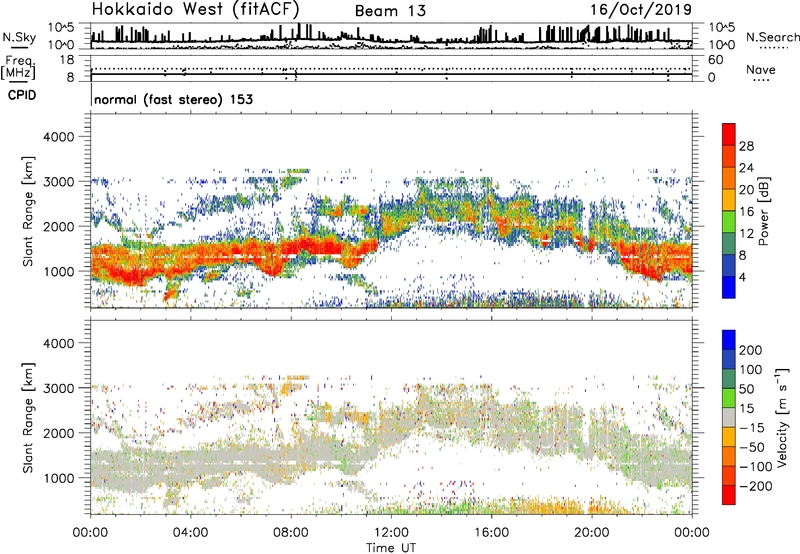Click the frequency axis '18' tick label

[x=67, y=60]
